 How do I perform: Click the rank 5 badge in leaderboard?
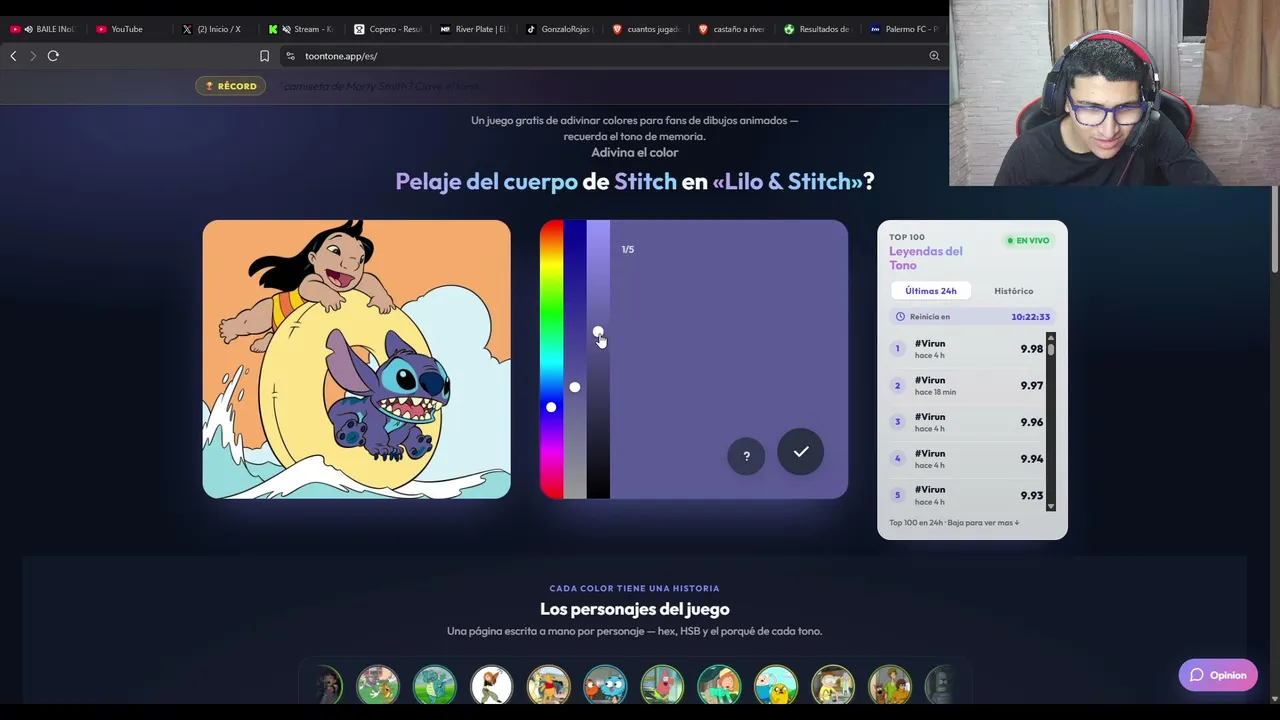pyautogui.click(x=897, y=495)
